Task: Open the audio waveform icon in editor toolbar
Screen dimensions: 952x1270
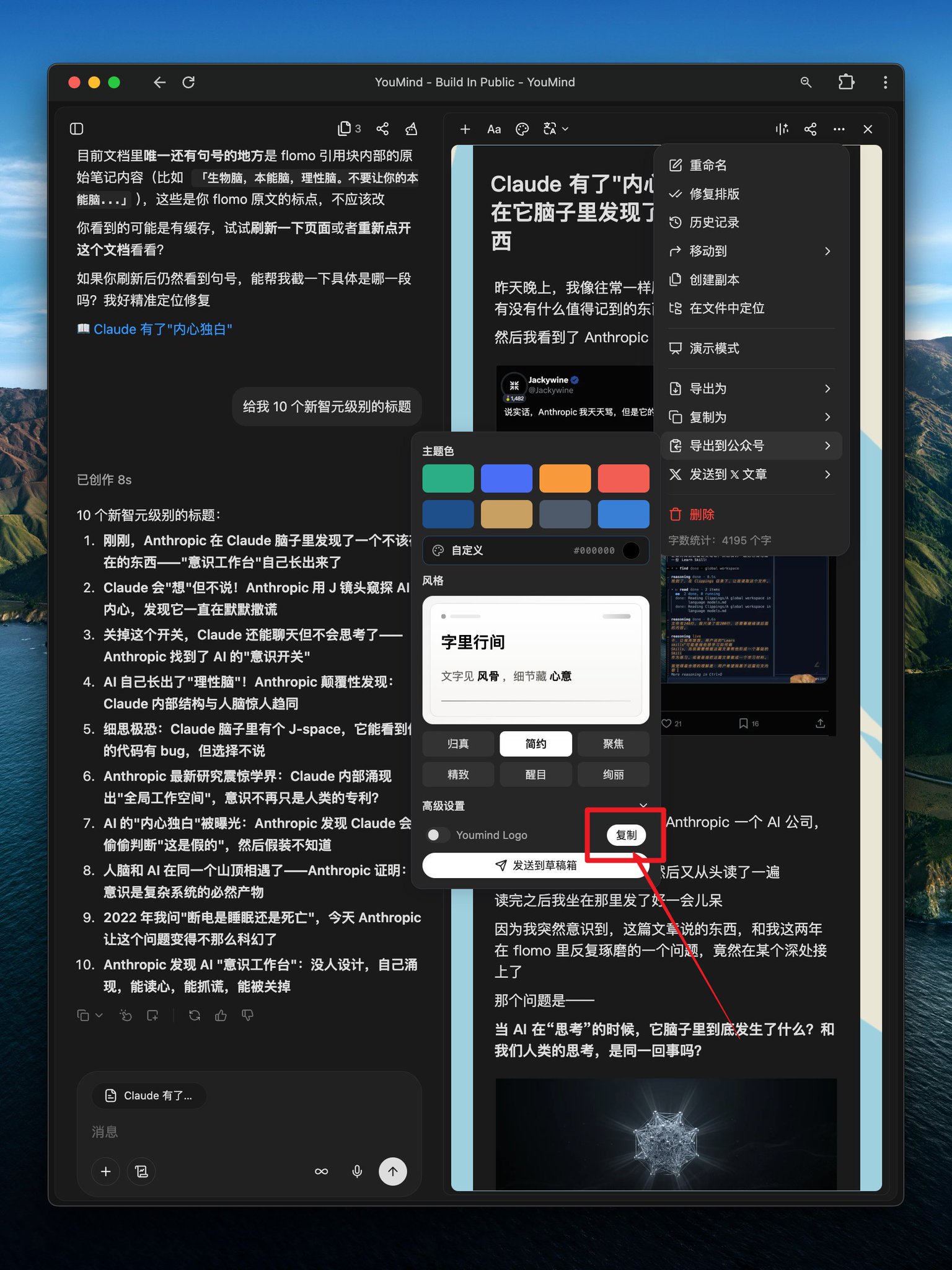Action: click(x=782, y=129)
